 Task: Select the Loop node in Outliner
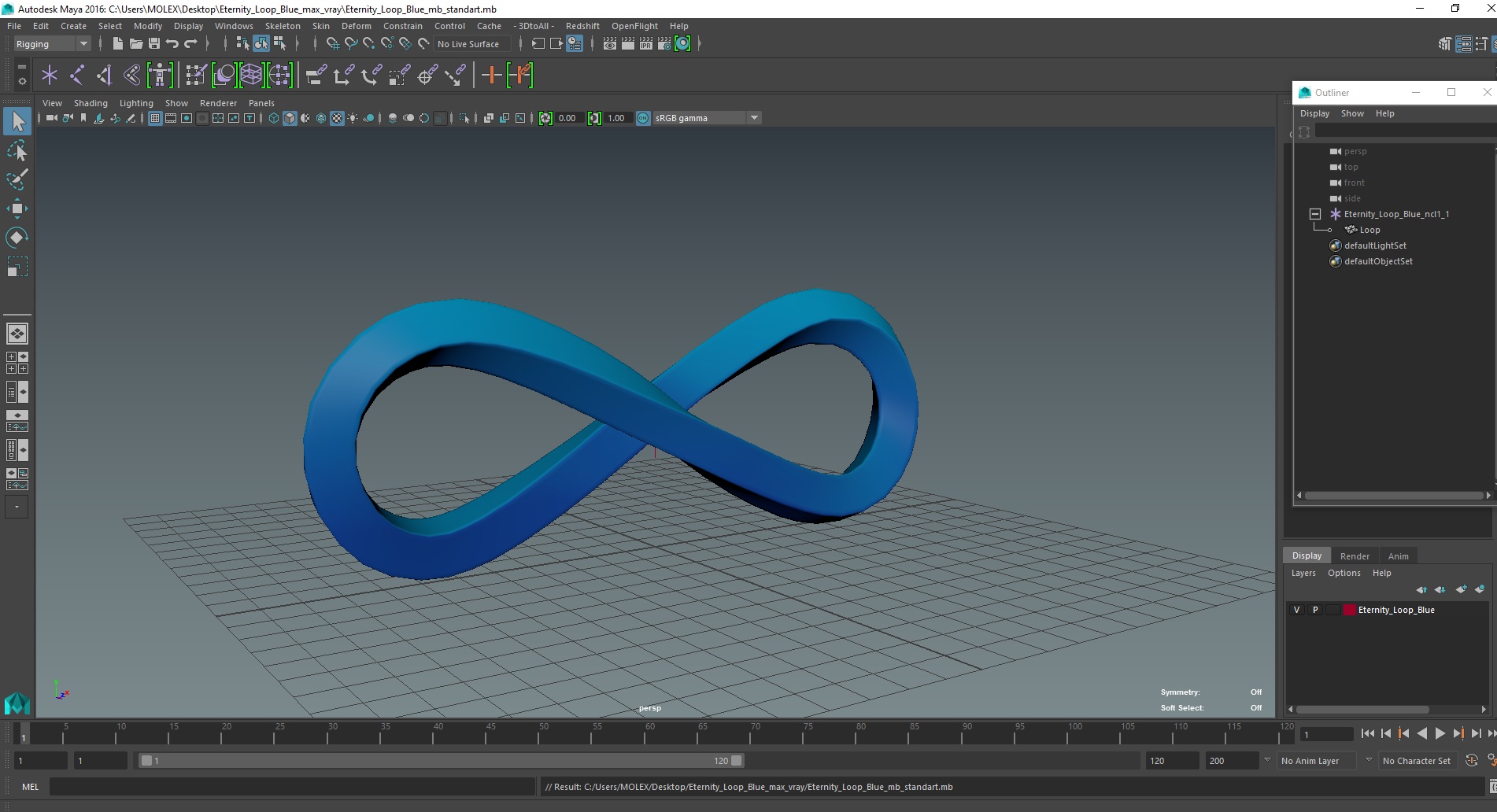[x=1369, y=230]
